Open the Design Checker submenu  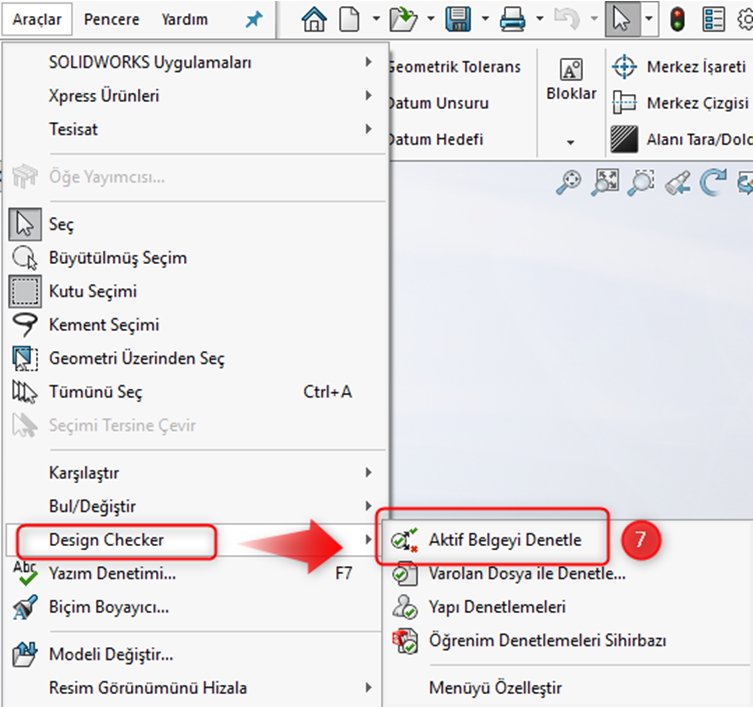tap(196, 540)
